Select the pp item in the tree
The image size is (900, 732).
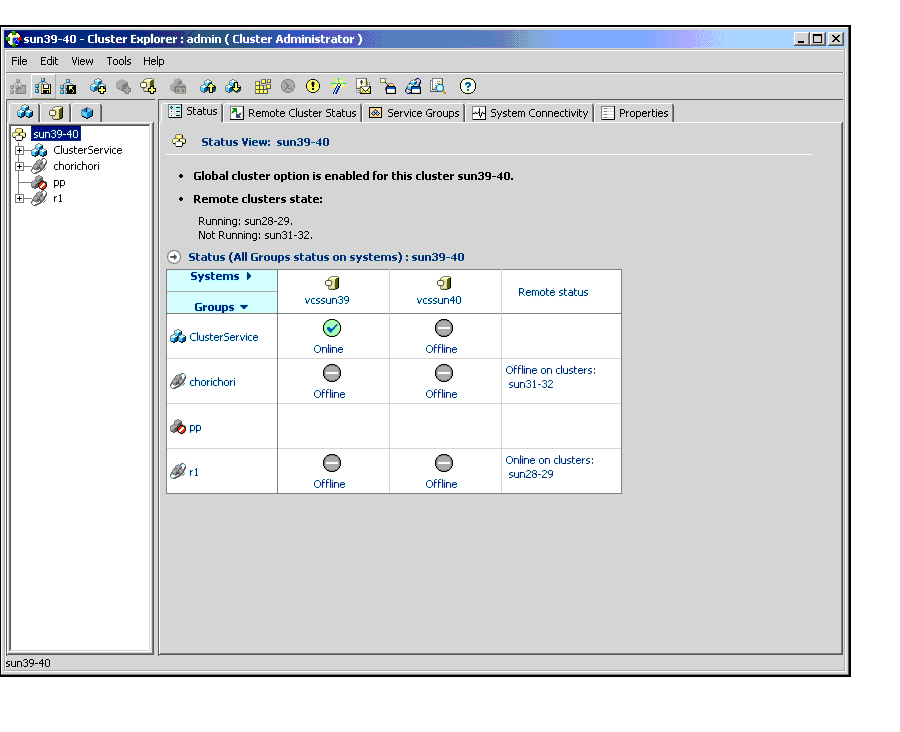59,183
